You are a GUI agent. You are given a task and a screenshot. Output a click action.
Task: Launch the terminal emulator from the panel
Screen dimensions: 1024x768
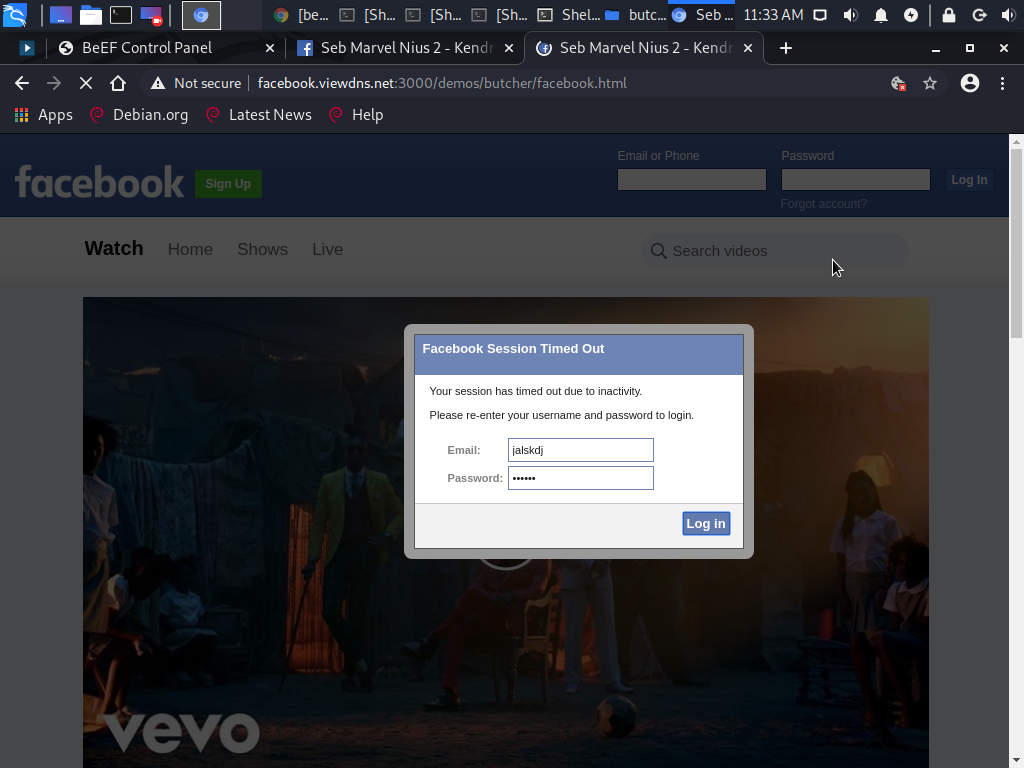(121, 15)
